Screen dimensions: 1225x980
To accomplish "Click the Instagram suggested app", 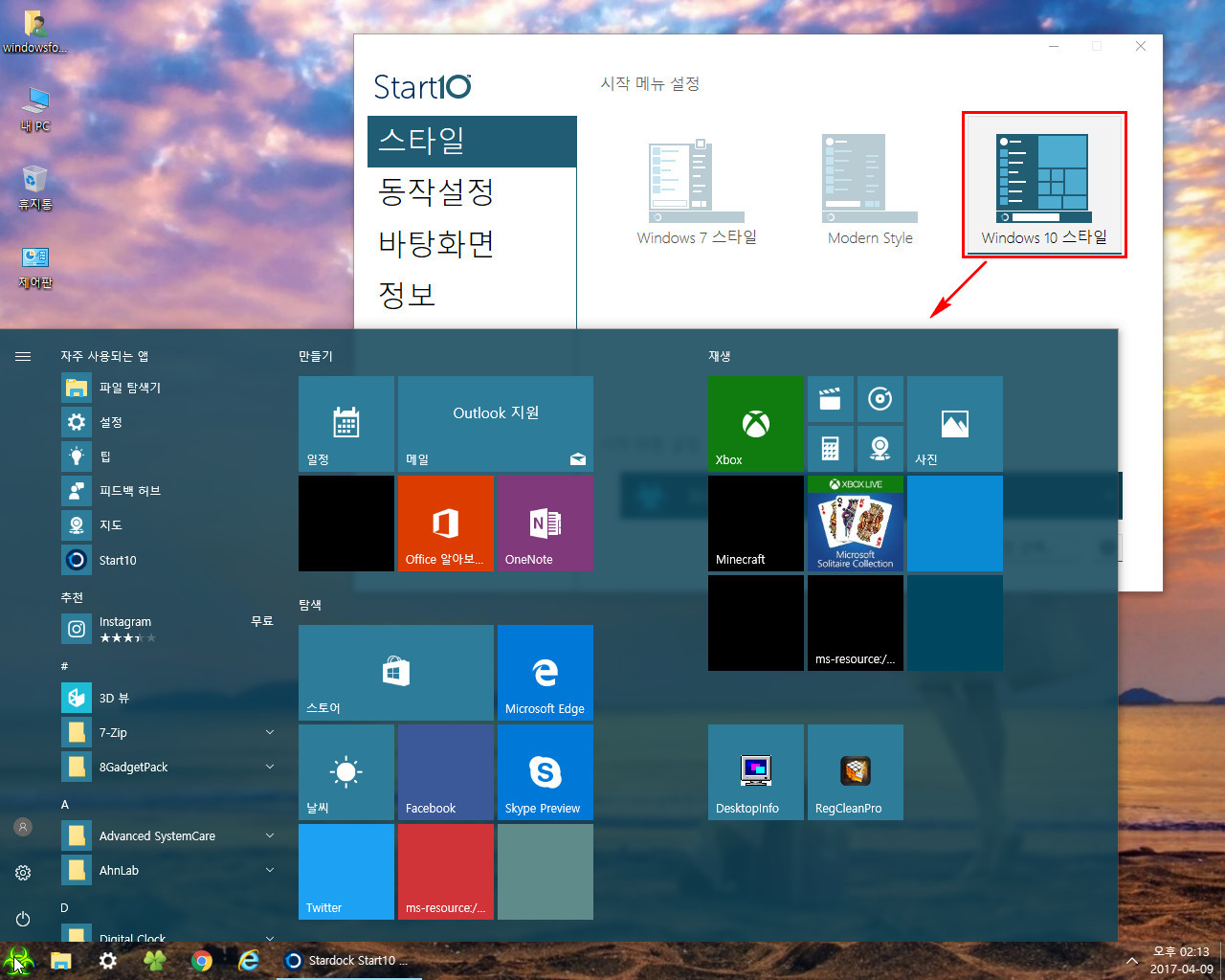I will tap(168, 629).
